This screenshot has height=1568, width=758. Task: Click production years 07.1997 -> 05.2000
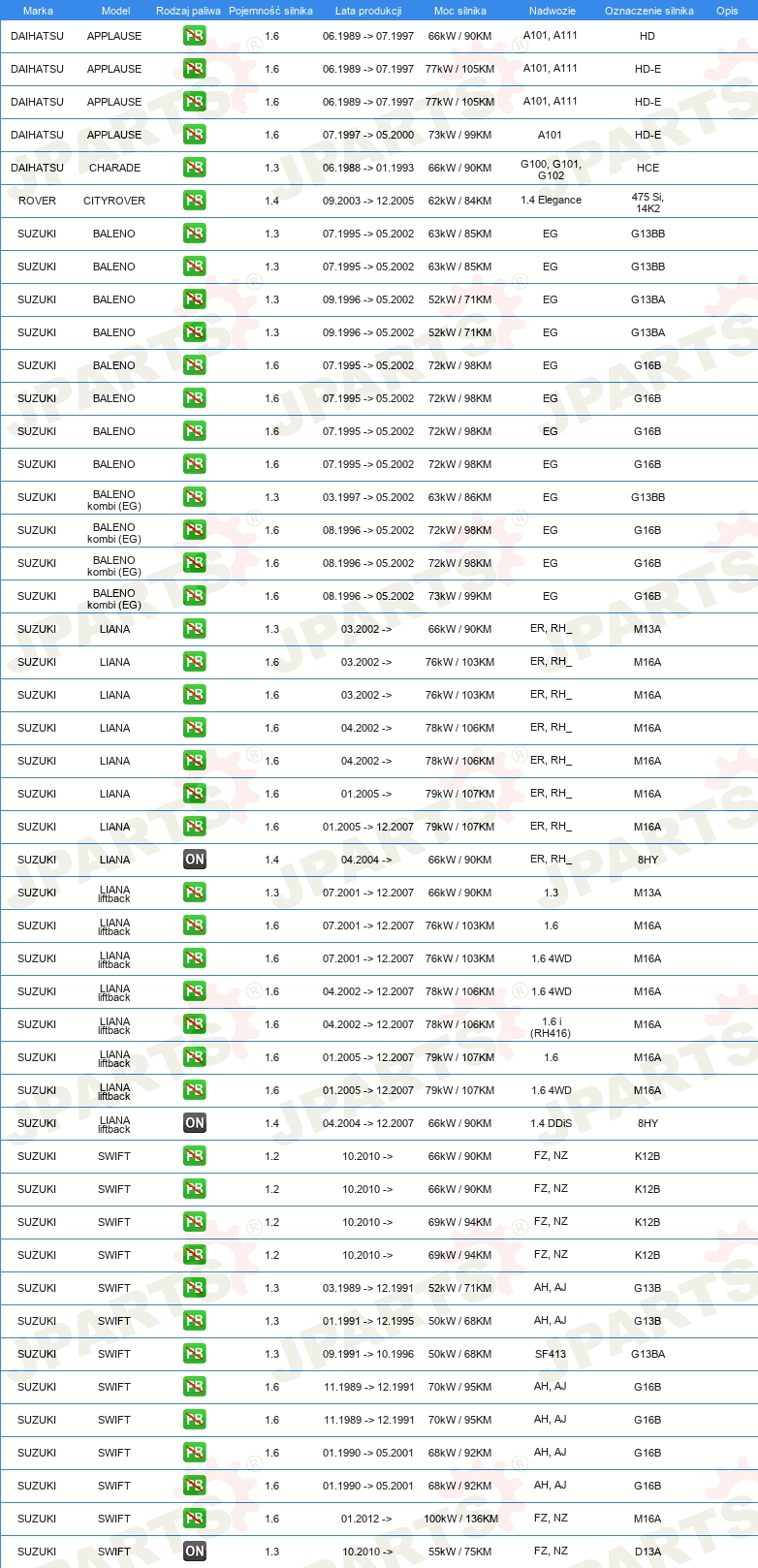click(368, 135)
